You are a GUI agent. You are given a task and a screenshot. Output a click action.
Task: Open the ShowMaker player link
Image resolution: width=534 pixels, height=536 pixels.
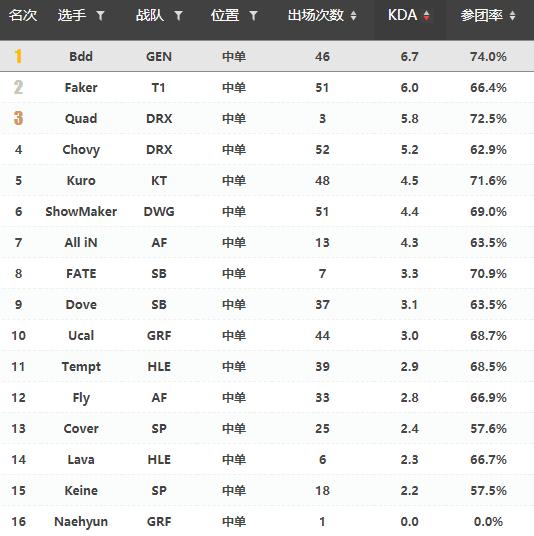81,212
